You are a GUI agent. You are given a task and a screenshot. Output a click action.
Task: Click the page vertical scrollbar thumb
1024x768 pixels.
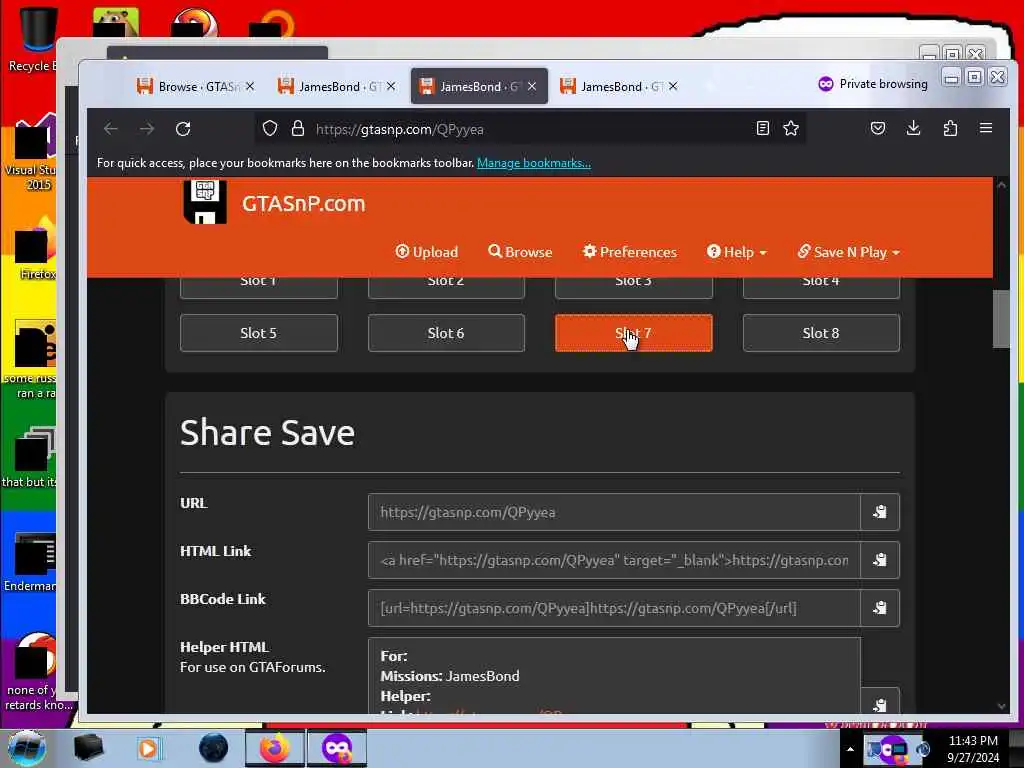tap(1001, 319)
